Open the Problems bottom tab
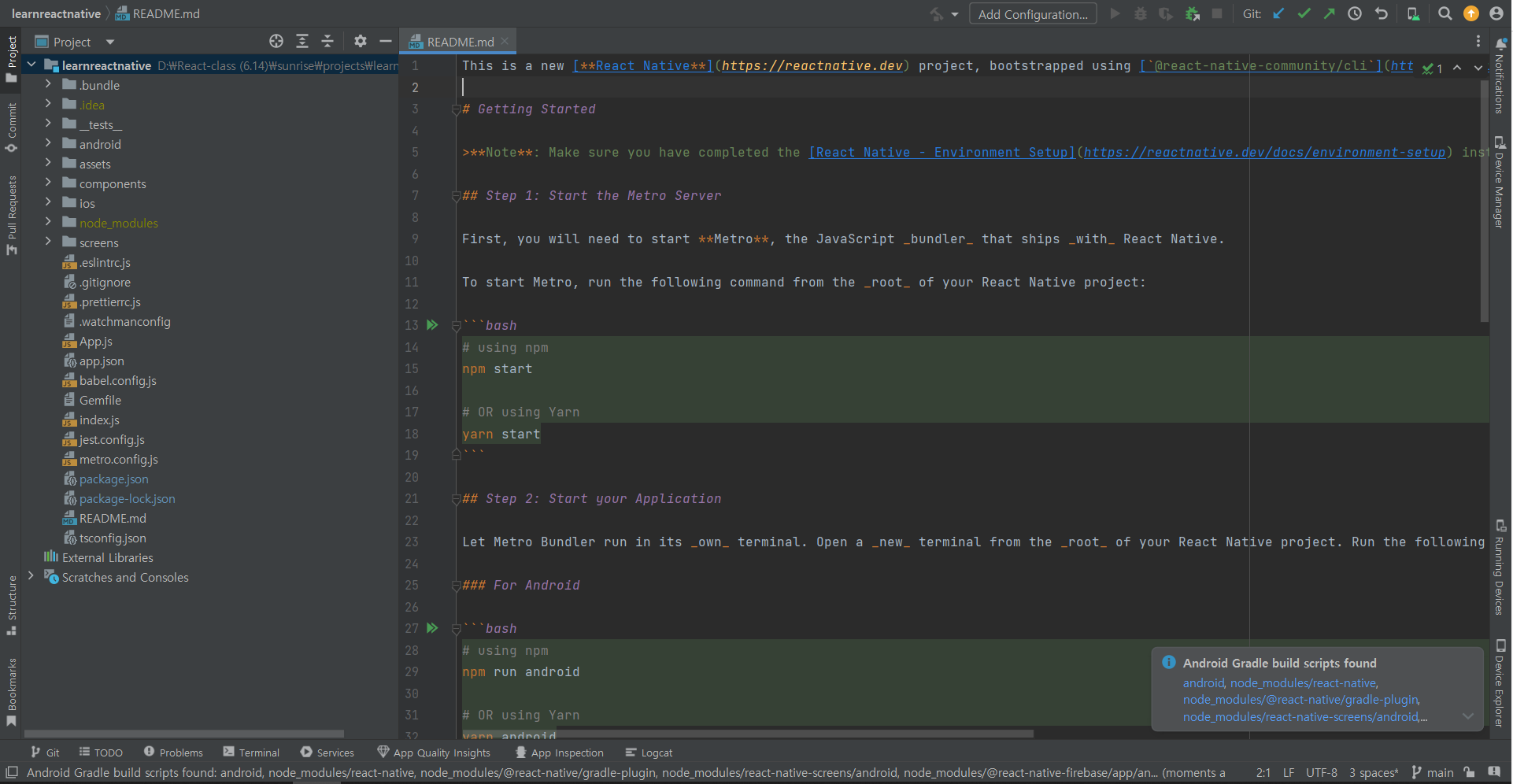The image size is (1513, 784). pos(173,753)
